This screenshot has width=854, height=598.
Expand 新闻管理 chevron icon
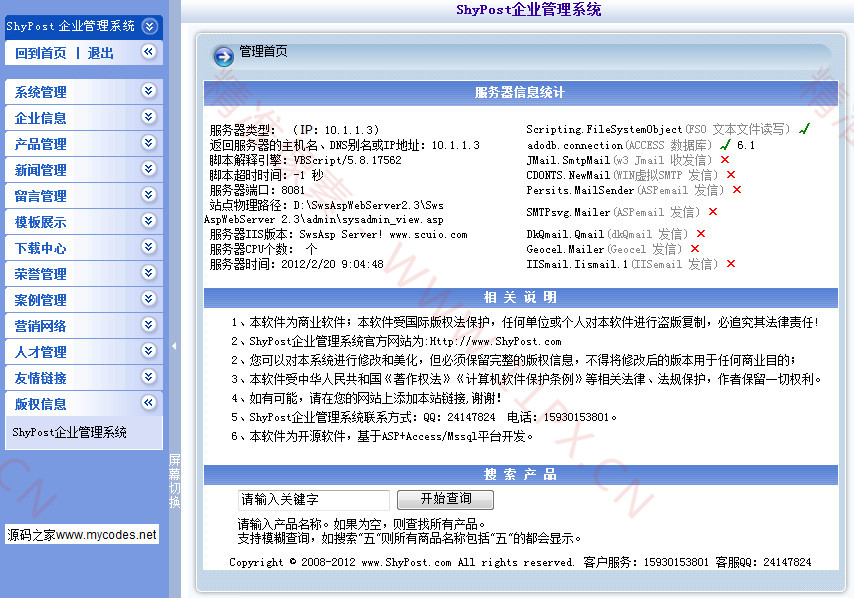[149, 169]
